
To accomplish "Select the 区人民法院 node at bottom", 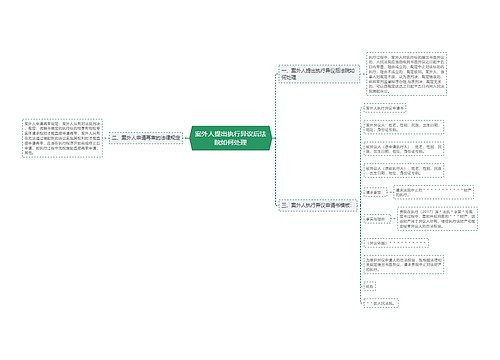I will [x=381, y=303].
